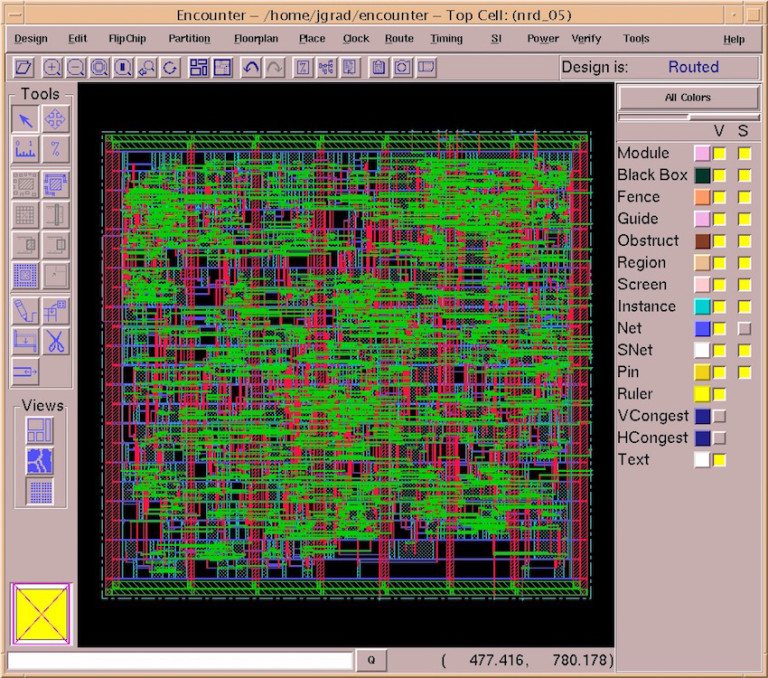Pick the scissors cut tool
Image resolution: width=768 pixels, height=678 pixels.
[56, 341]
